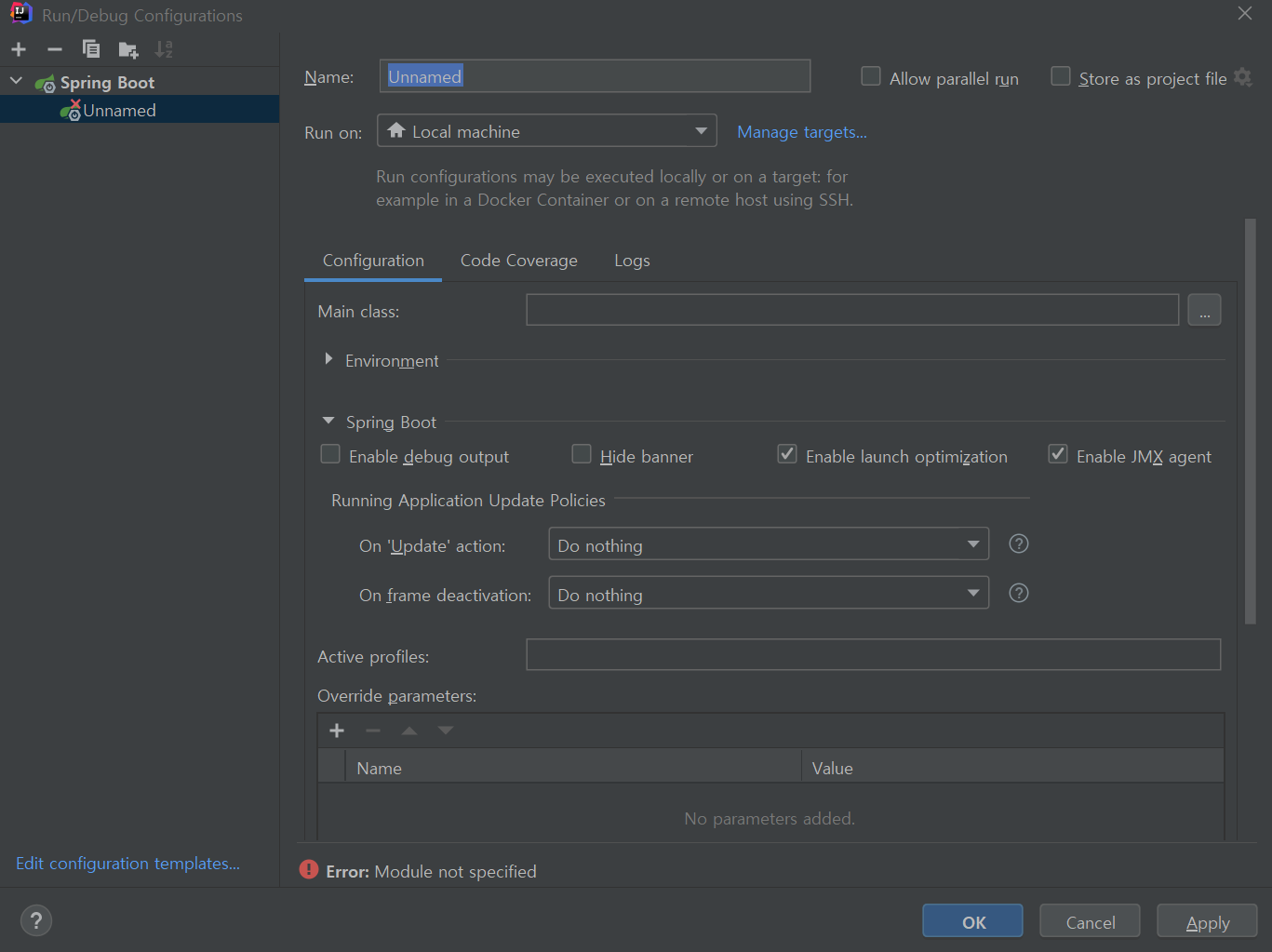
Task: Click the Manage targets link
Action: pos(802,132)
